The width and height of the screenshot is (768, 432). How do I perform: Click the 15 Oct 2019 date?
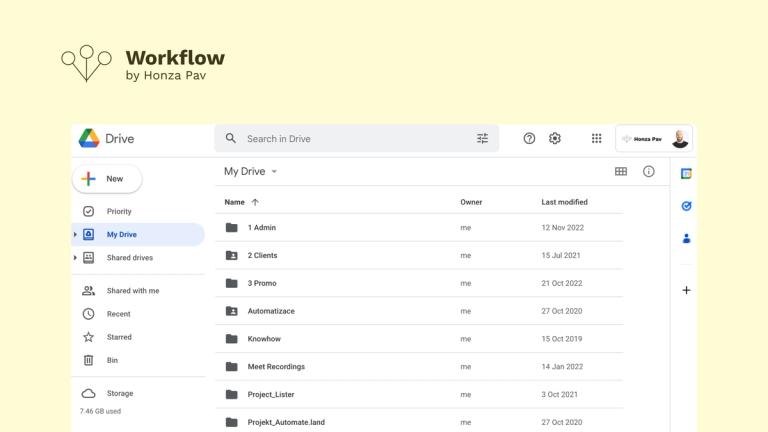[x=562, y=338]
